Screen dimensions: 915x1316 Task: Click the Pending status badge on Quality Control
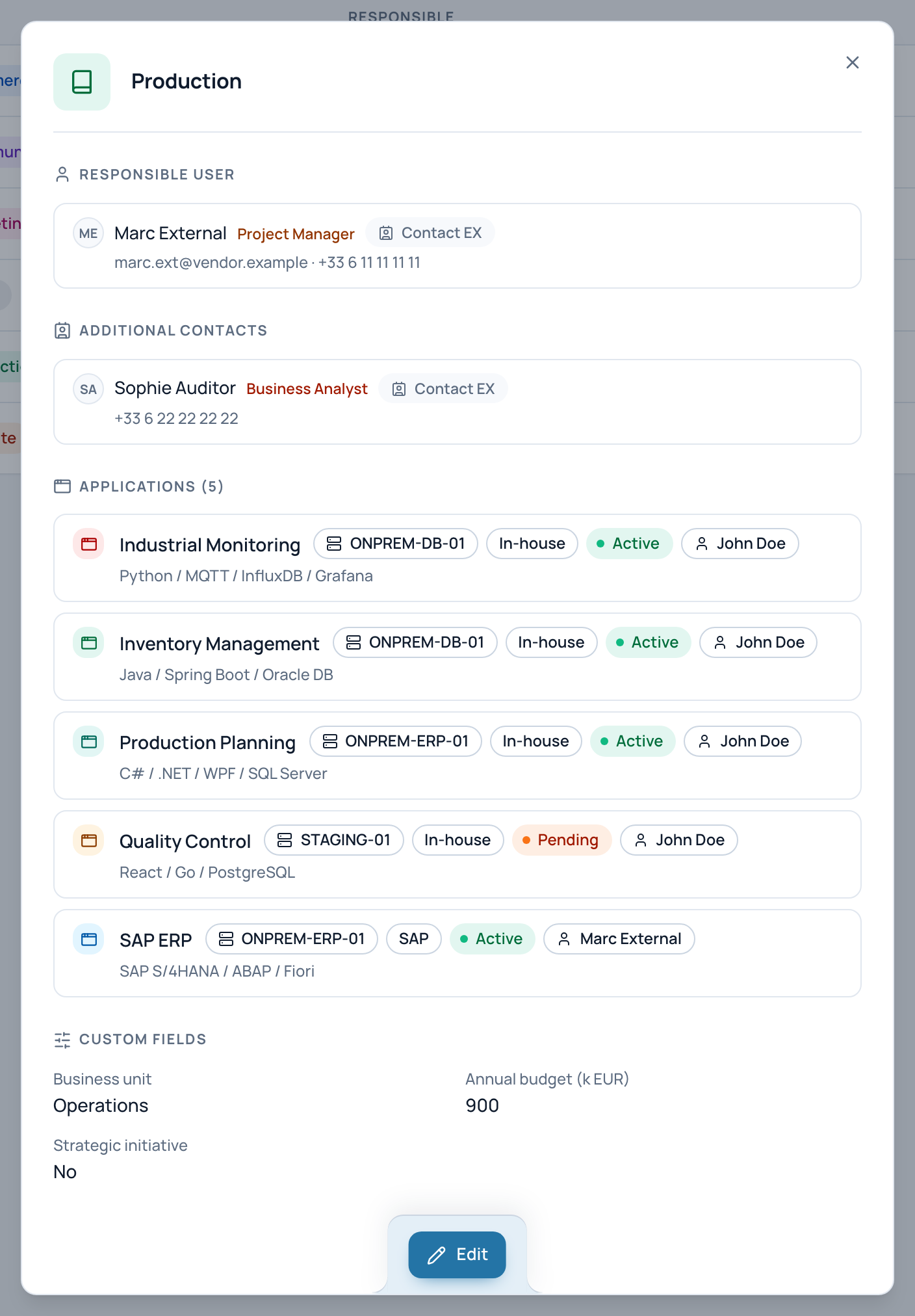(x=562, y=840)
